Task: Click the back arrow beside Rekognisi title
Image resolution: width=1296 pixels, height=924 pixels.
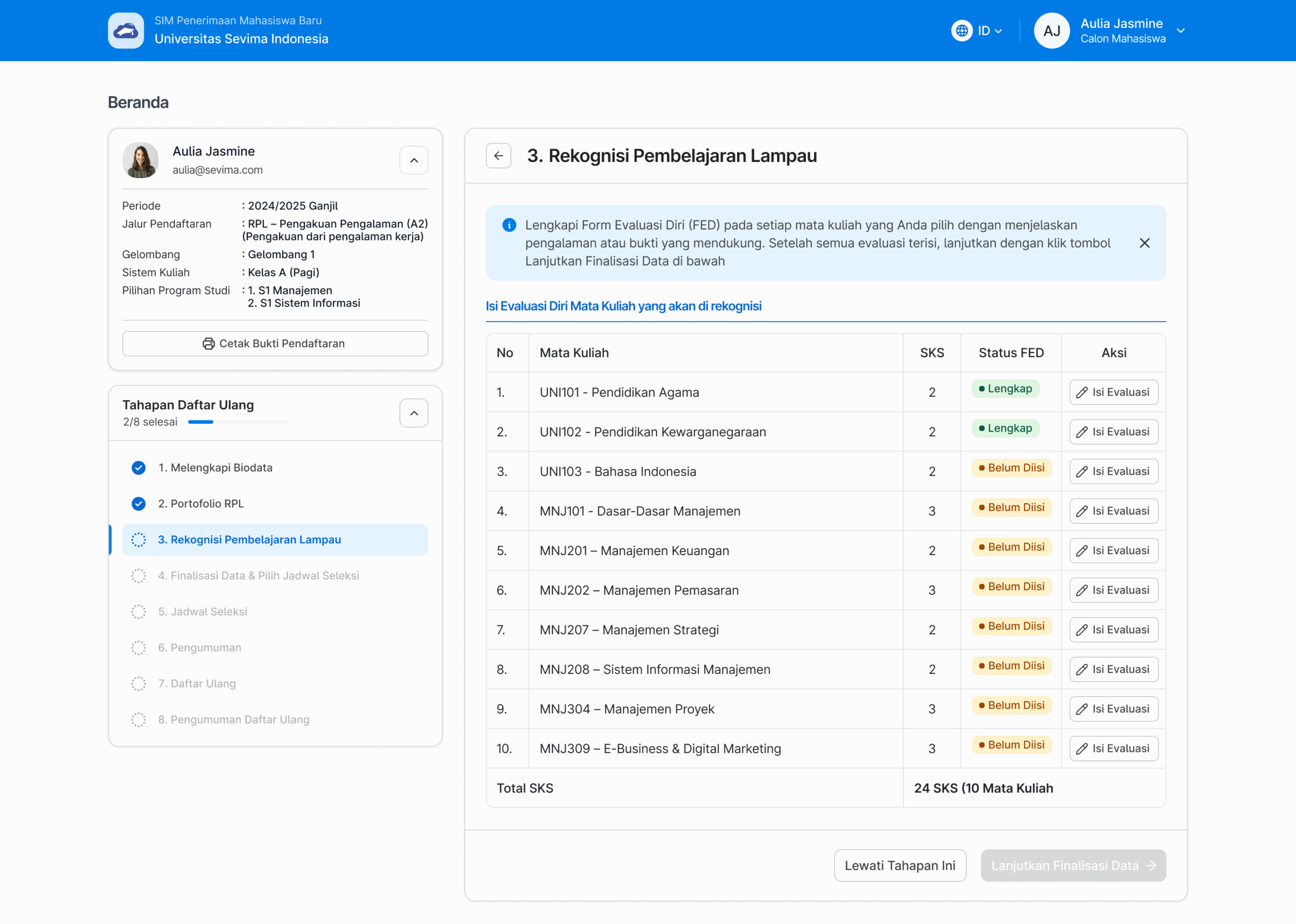Action: pos(498,156)
